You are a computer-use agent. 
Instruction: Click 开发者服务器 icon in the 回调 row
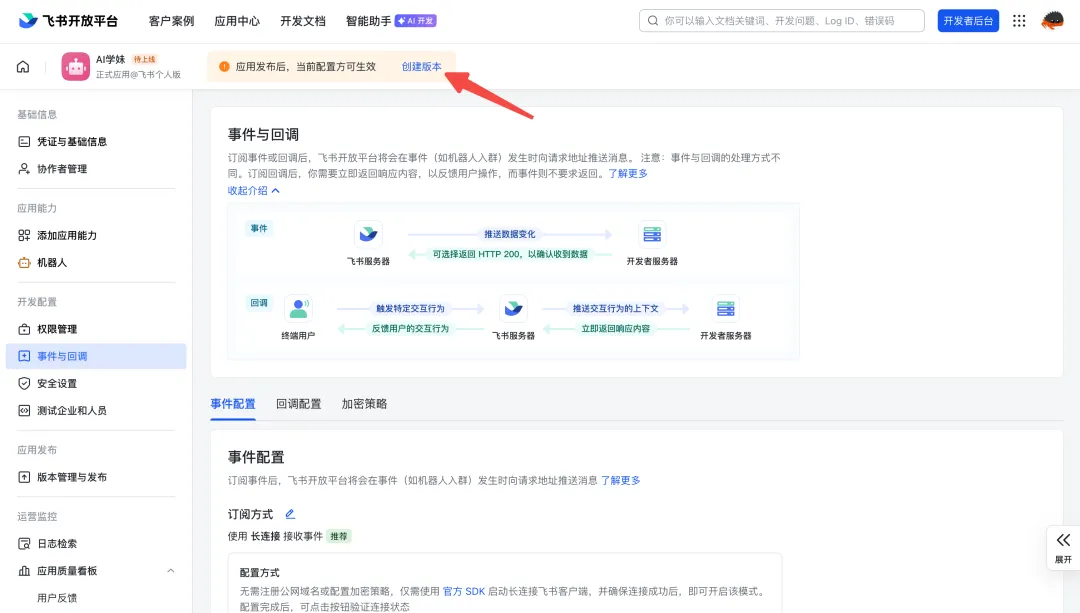pos(725,308)
